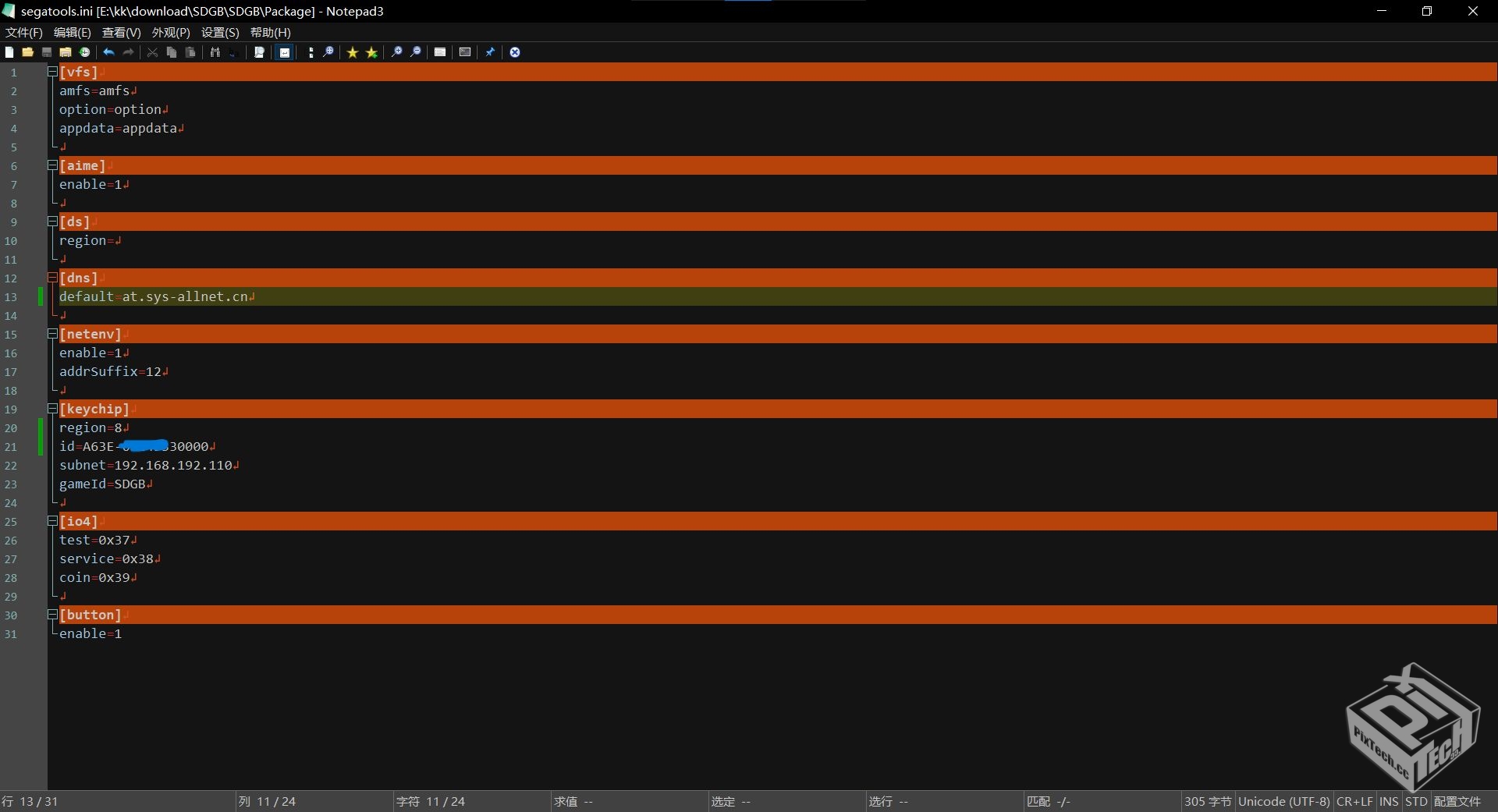Screen dimensions: 1498x812
Task: Click Unicode (UTF-8) encoding in status bar
Action: (1283, 801)
